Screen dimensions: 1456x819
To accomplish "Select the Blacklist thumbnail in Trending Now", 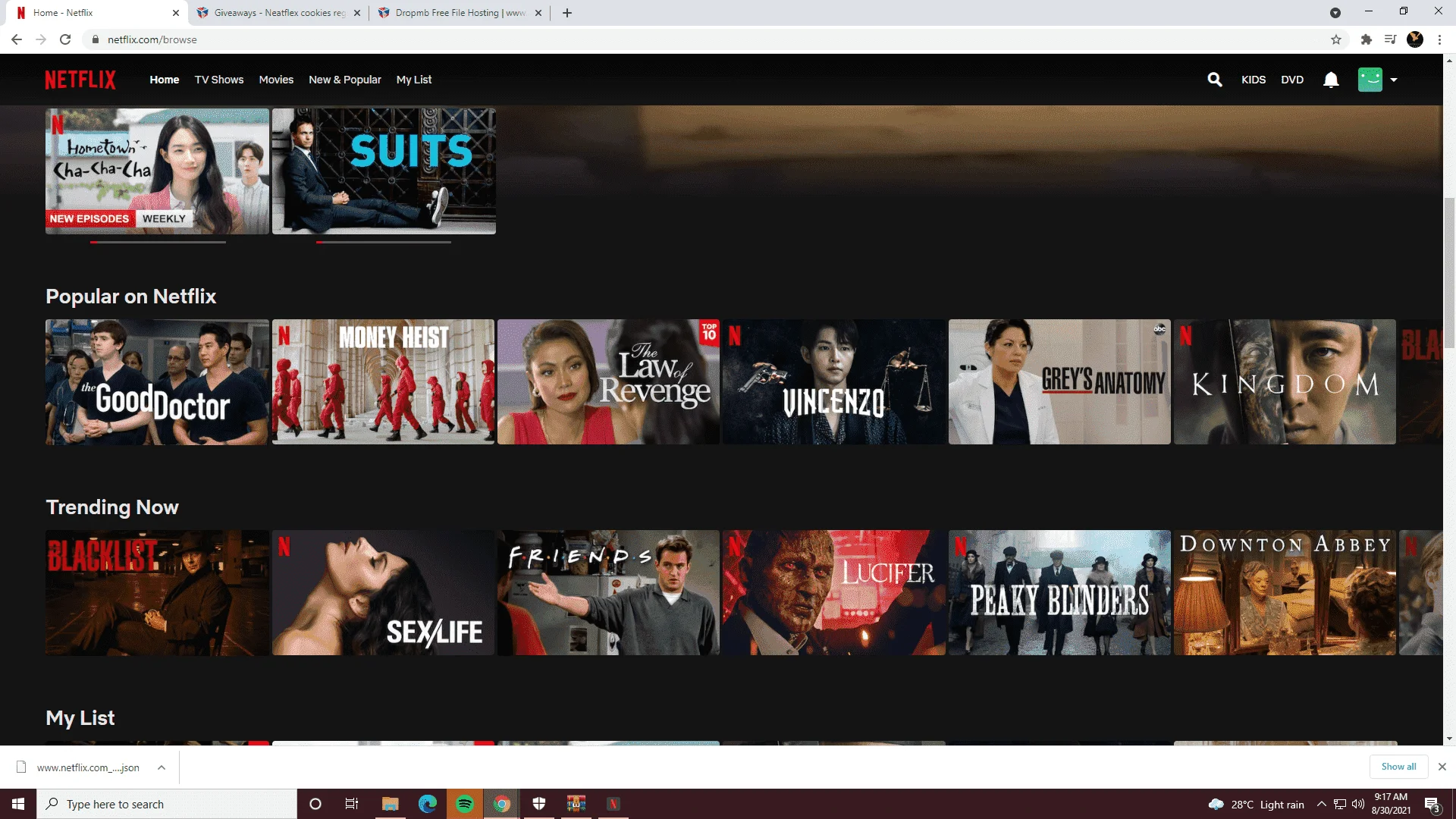I will 157,593.
